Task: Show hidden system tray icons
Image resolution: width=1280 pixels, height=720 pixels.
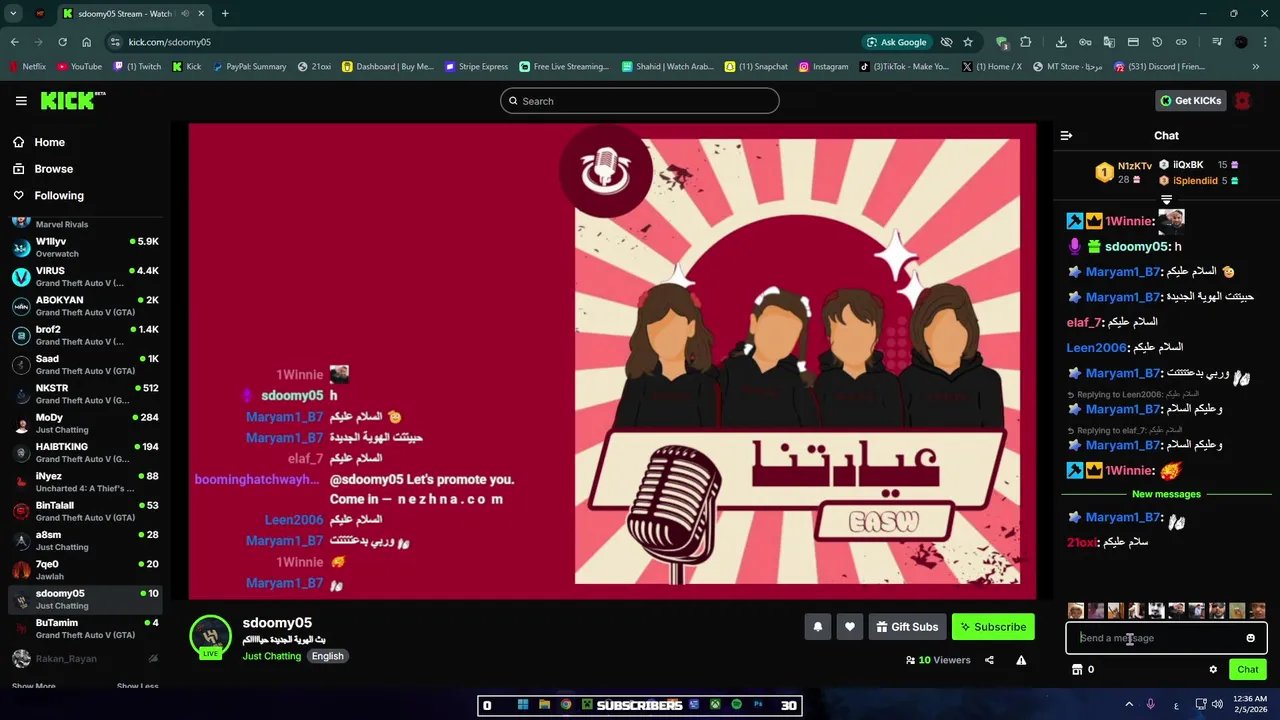Action: point(1128,704)
